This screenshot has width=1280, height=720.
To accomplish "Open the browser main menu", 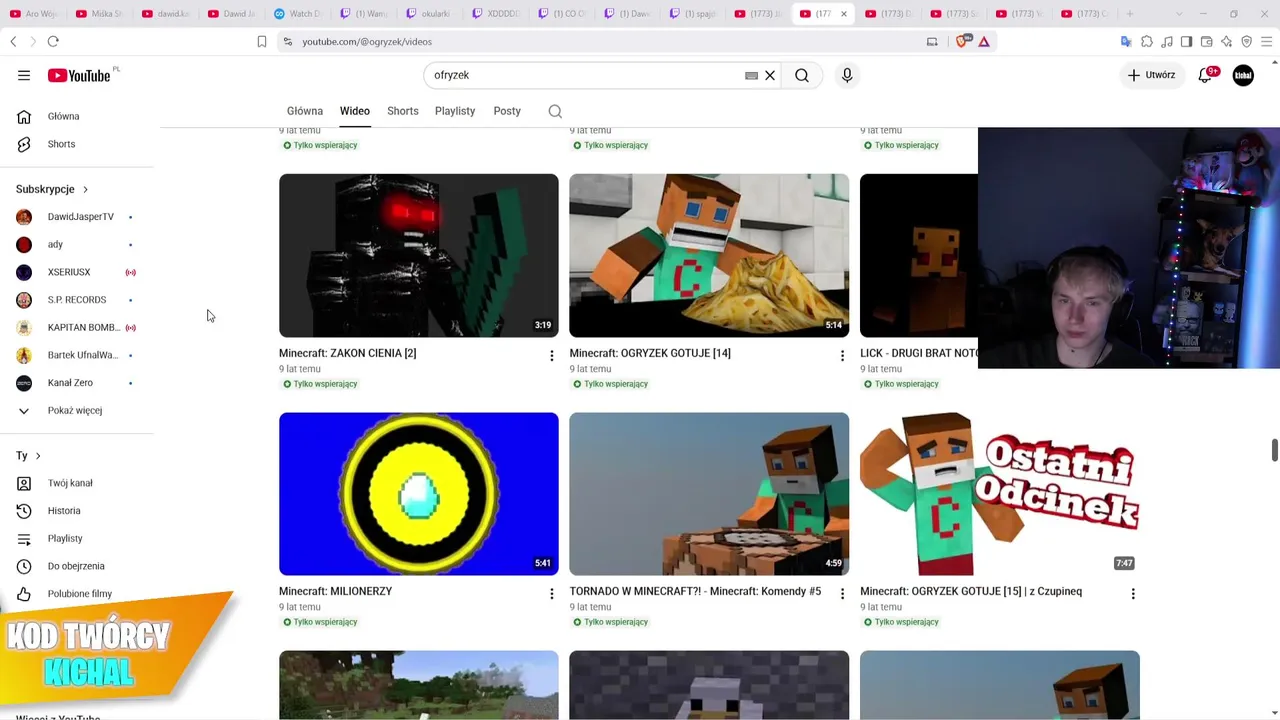I will (x=1267, y=41).
